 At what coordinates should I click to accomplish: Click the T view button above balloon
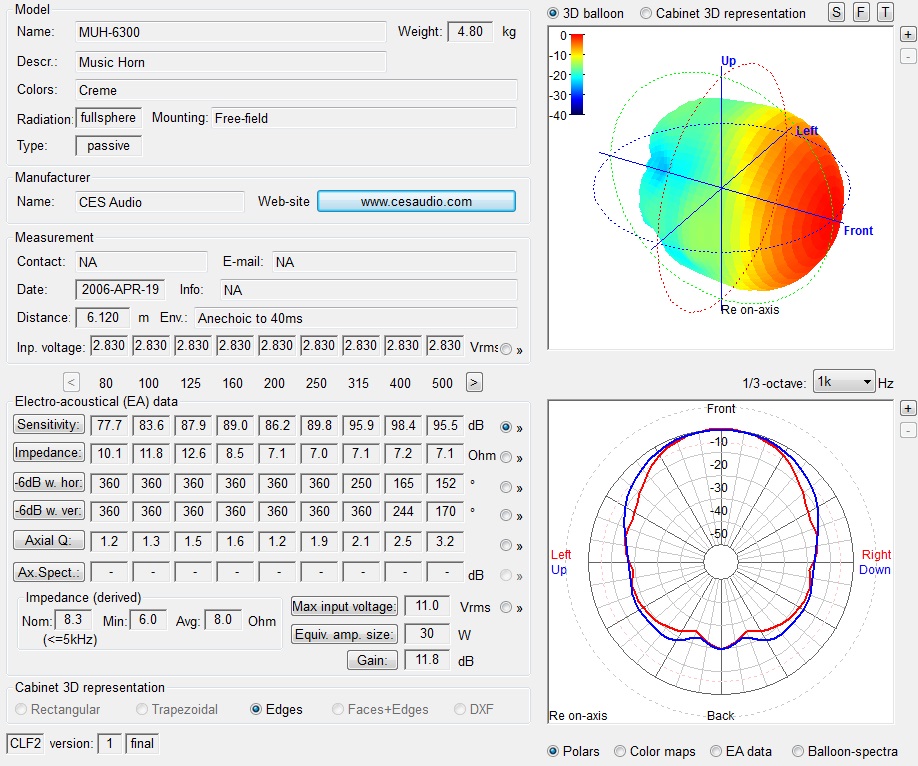(x=885, y=12)
